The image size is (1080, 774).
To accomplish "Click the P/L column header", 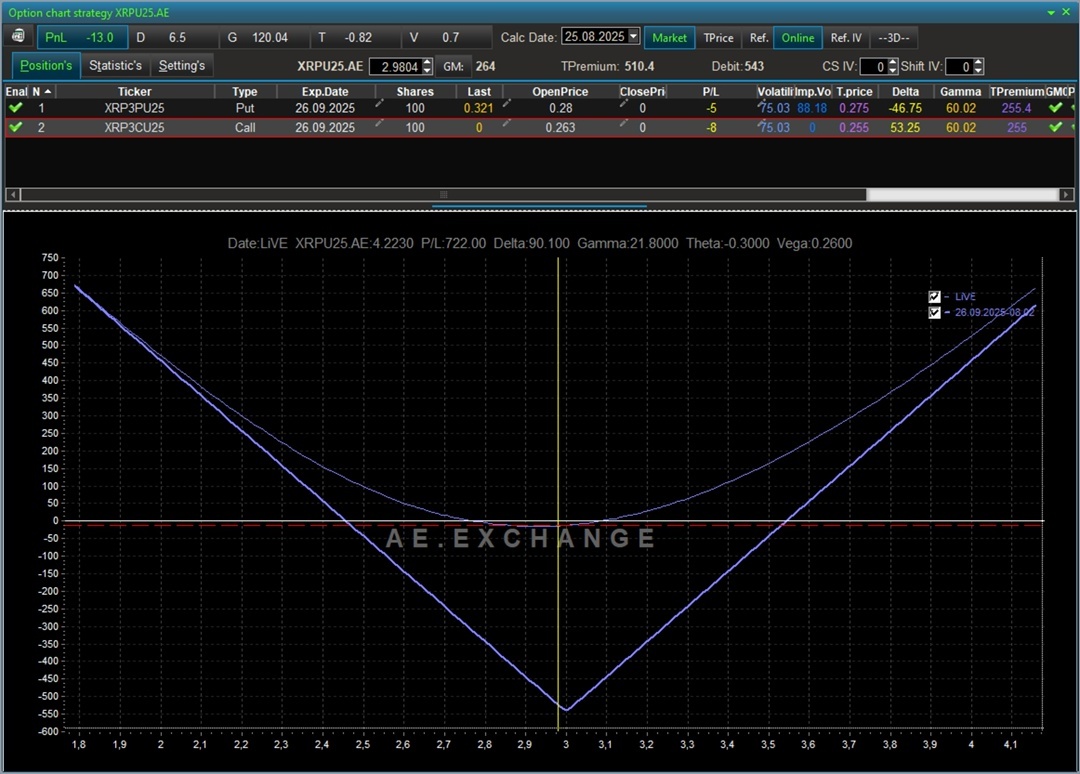I will coord(711,92).
